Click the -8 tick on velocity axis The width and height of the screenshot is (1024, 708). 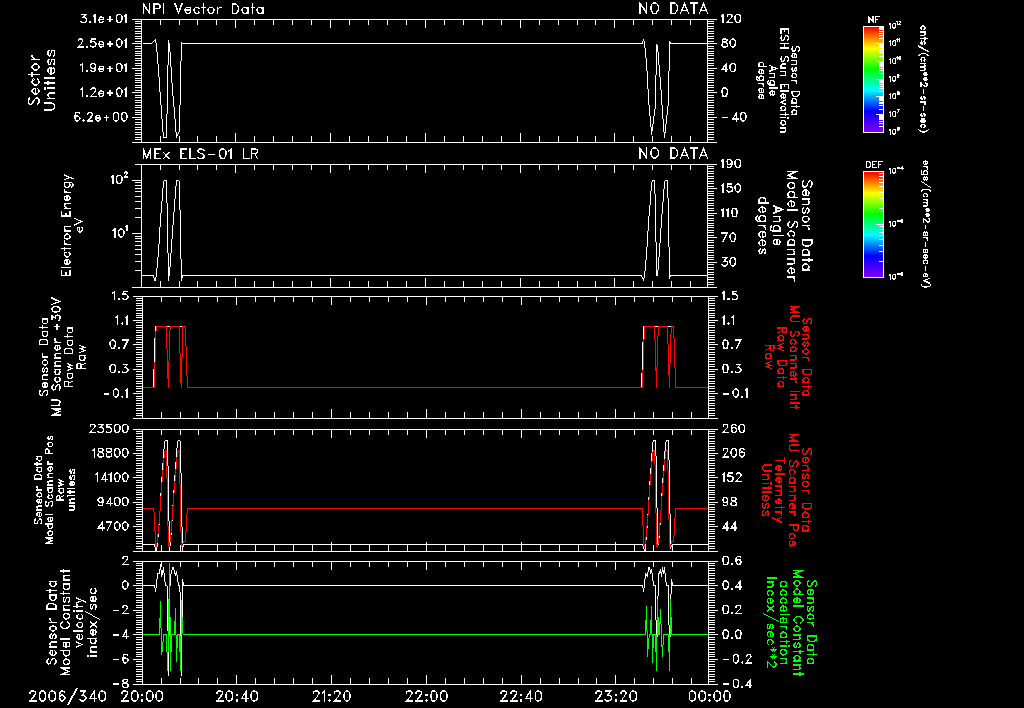click(x=121, y=683)
